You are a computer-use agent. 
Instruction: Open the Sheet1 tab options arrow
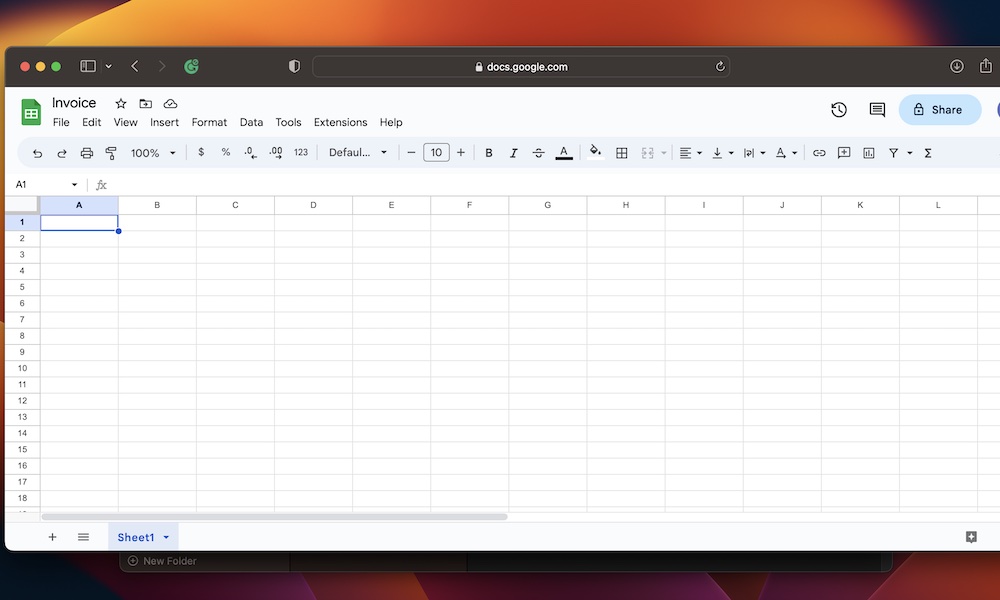(166, 538)
